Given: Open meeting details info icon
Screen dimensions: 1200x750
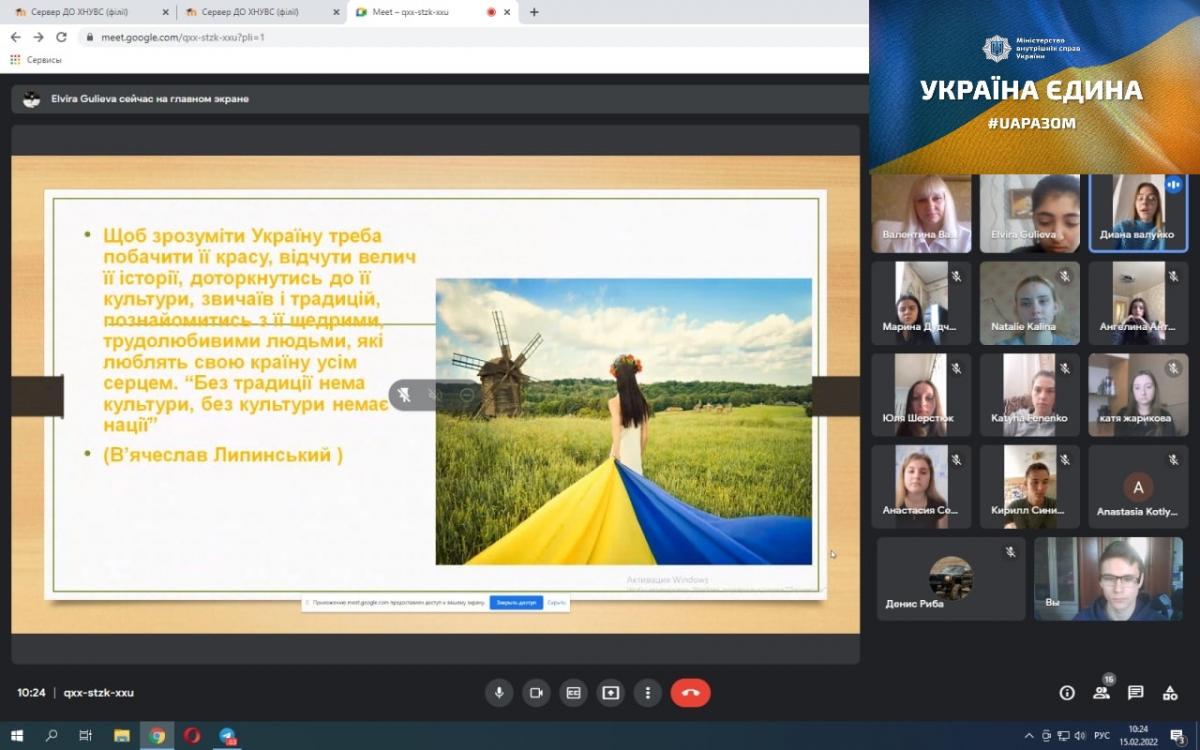Looking at the screenshot, I should (1067, 693).
